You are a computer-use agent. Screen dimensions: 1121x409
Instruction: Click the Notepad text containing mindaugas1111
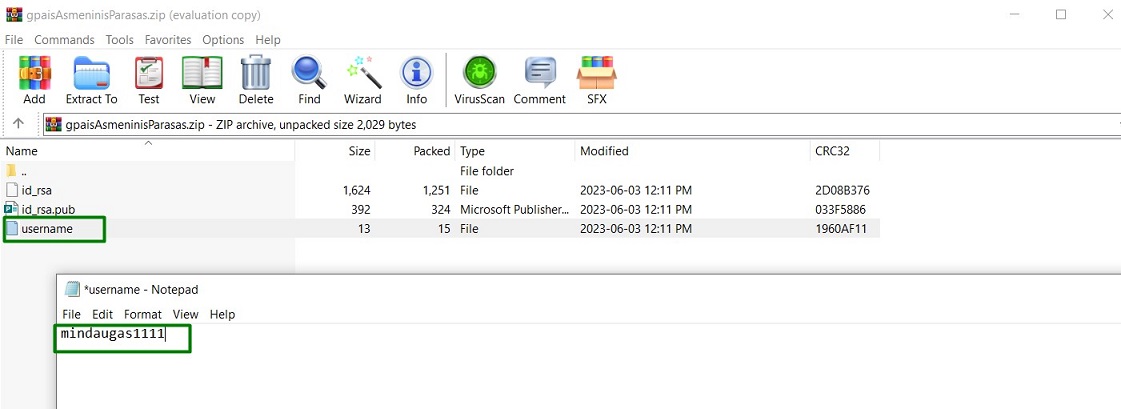pyautogui.click(x=112, y=334)
